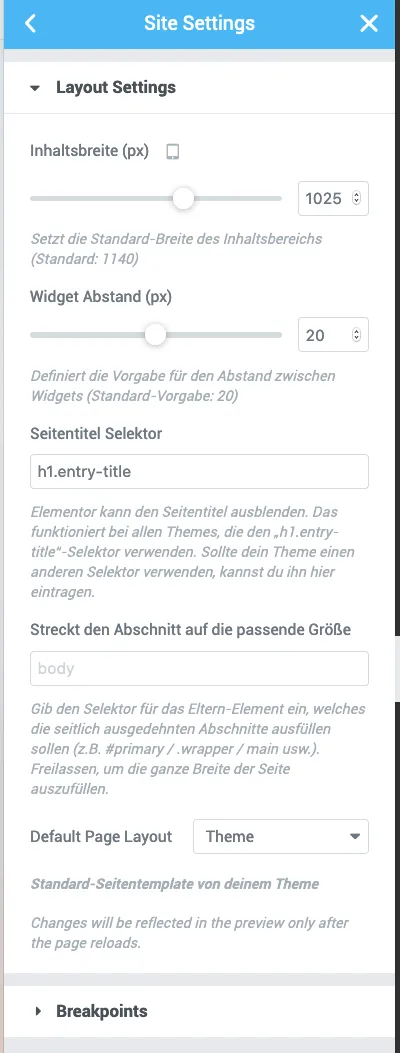This screenshot has height=1053, width=400.
Task: Increase Widget Abstand with stepper arrow
Action: [356, 331]
